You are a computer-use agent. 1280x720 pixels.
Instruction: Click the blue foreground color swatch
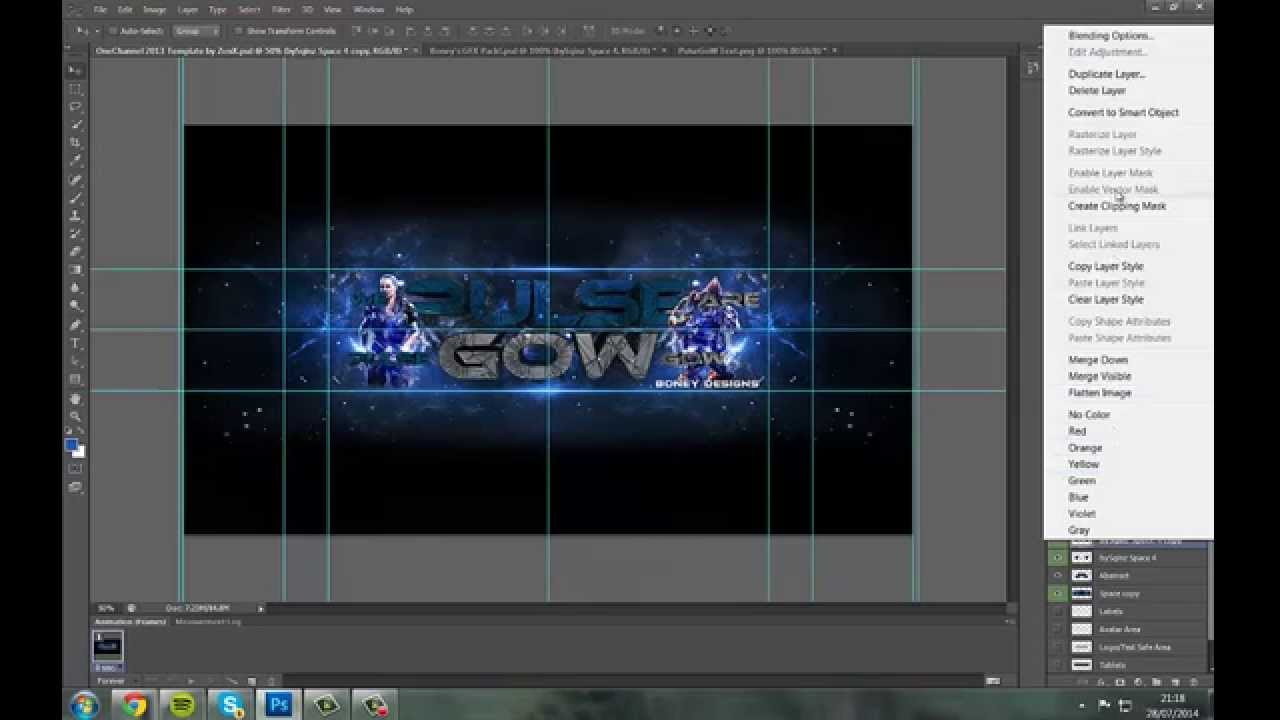tap(72, 445)
